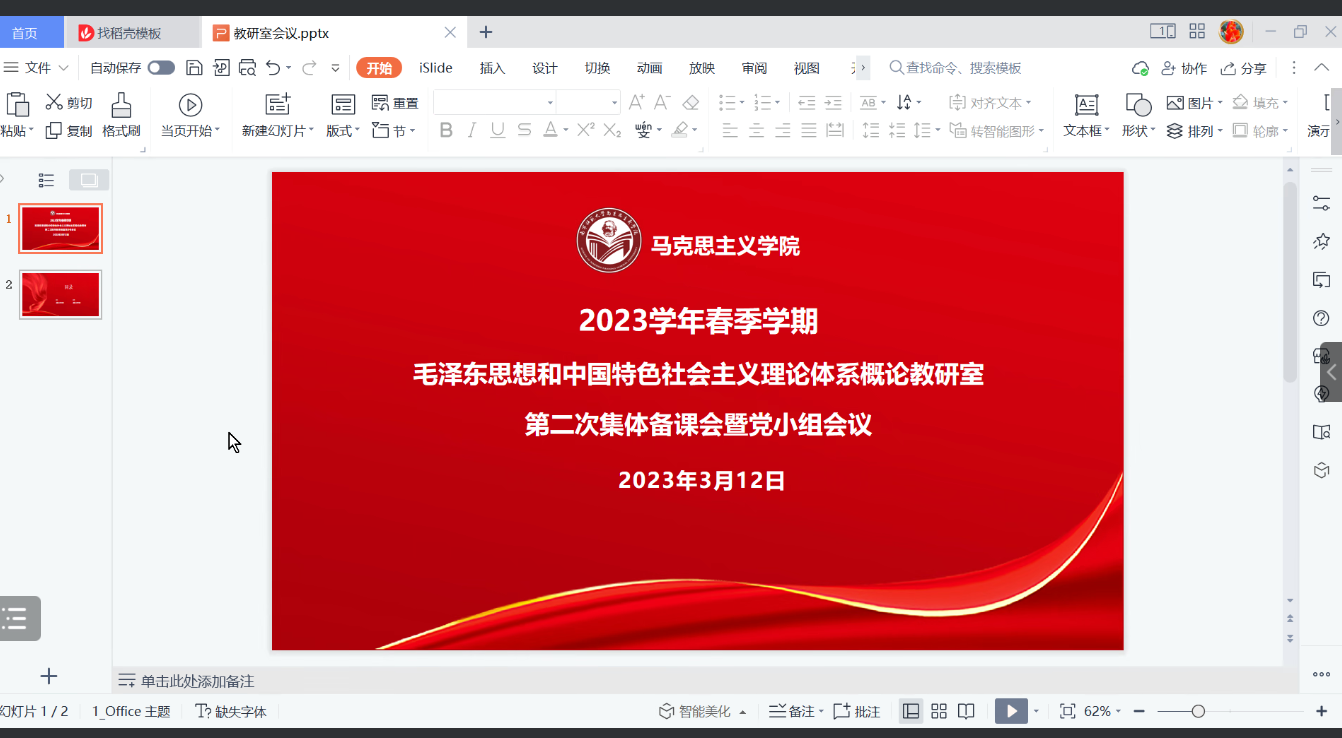Viewport: 1342px width, 738px height.
Task: Switch to outline view in slide panel
Action: [46, 180]
